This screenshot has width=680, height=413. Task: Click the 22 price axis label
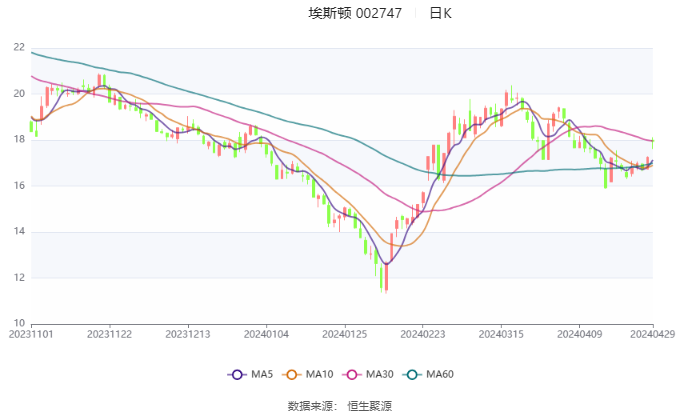[x=19, y=47]
